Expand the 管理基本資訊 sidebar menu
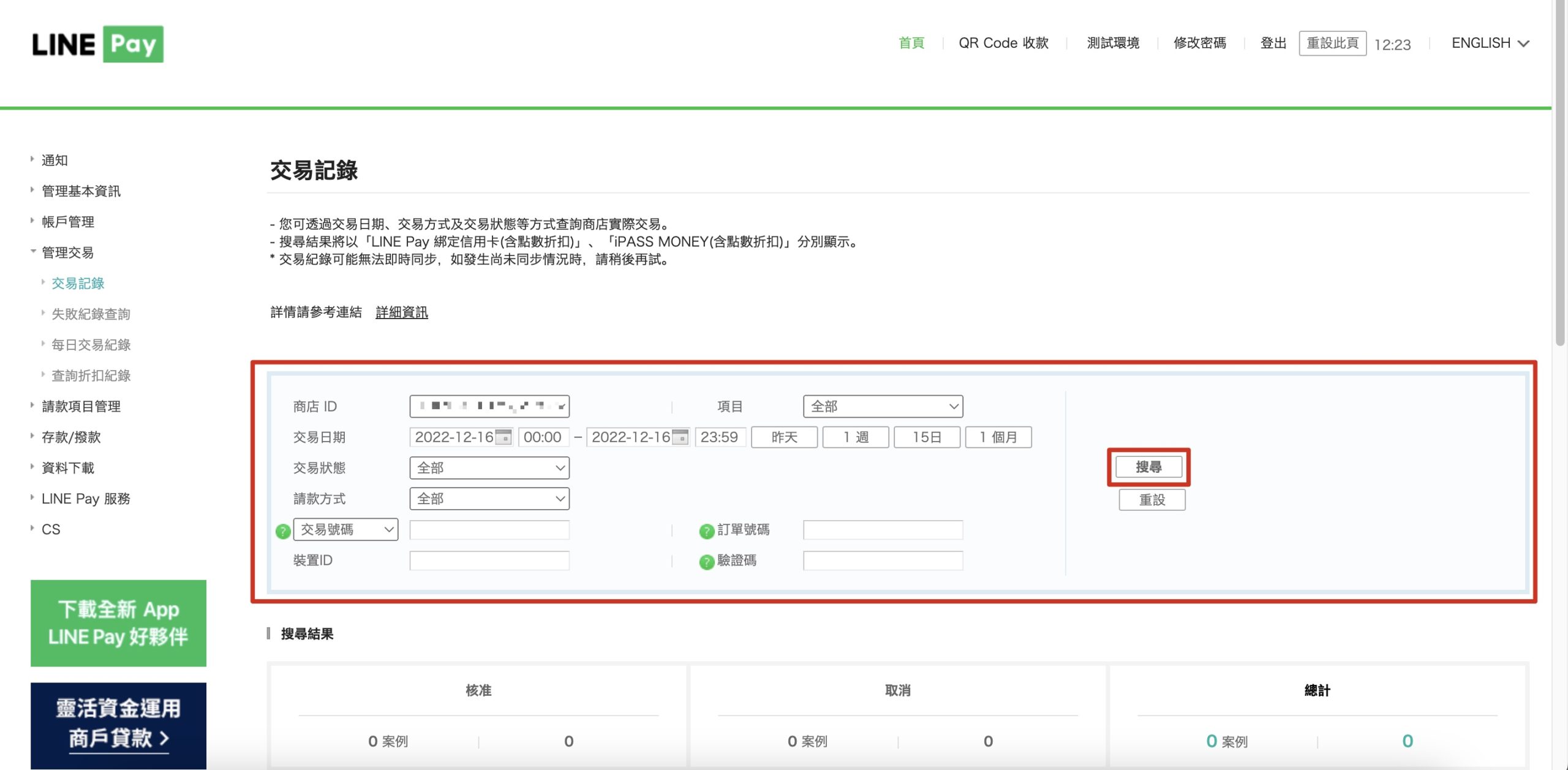This screenshot has width=1568, height=770. pyautogui.click(x=81, y=191)
